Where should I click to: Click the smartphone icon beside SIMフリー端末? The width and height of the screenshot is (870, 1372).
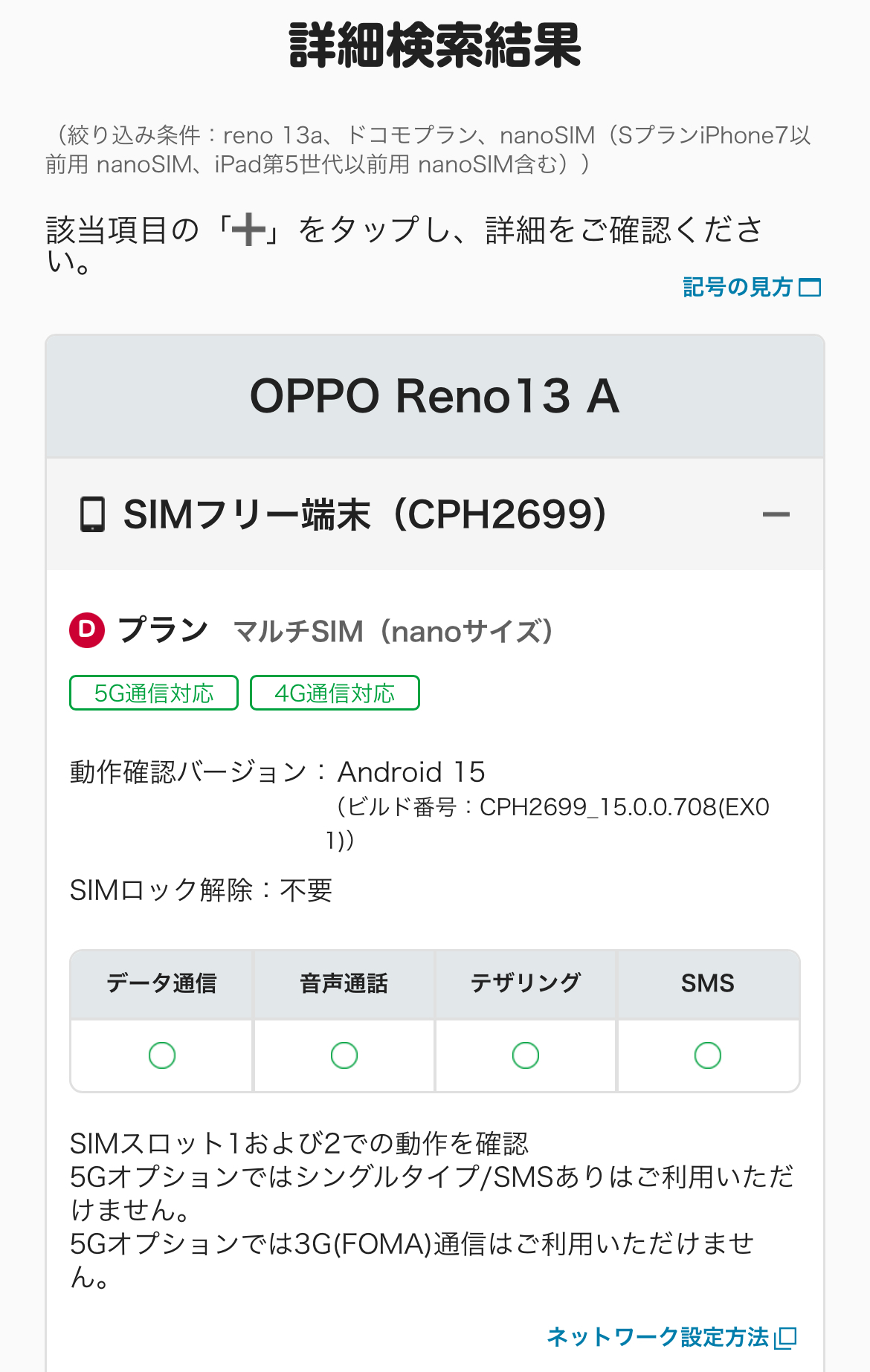click(x=92, y=514)
